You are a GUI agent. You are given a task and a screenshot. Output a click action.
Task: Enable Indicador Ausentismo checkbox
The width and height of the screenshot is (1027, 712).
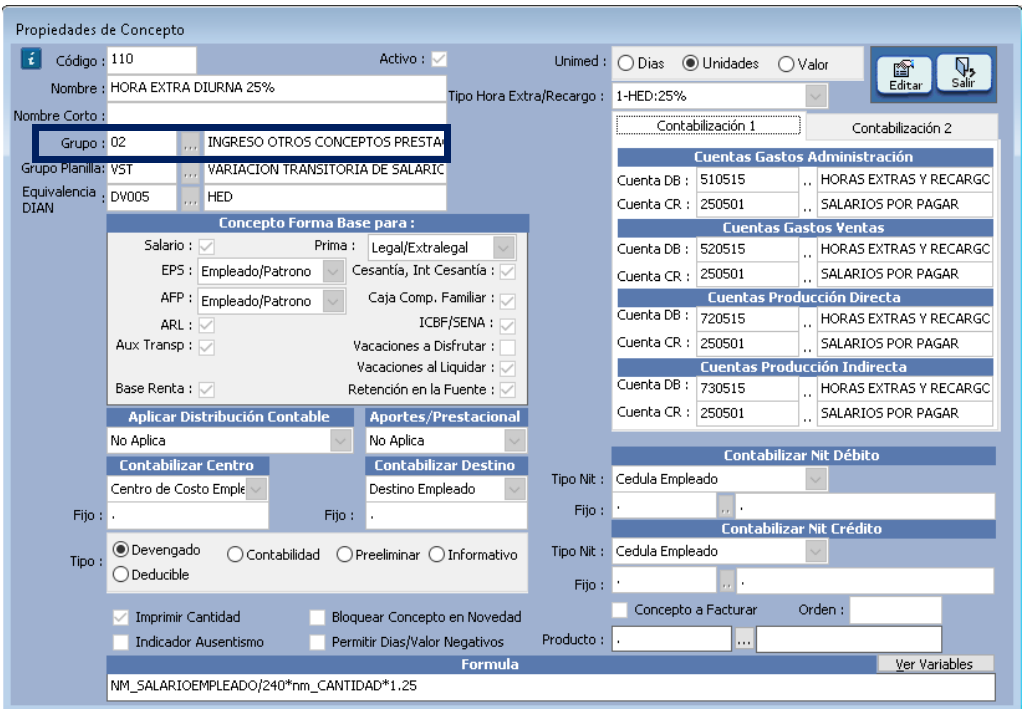coord(121,642)
